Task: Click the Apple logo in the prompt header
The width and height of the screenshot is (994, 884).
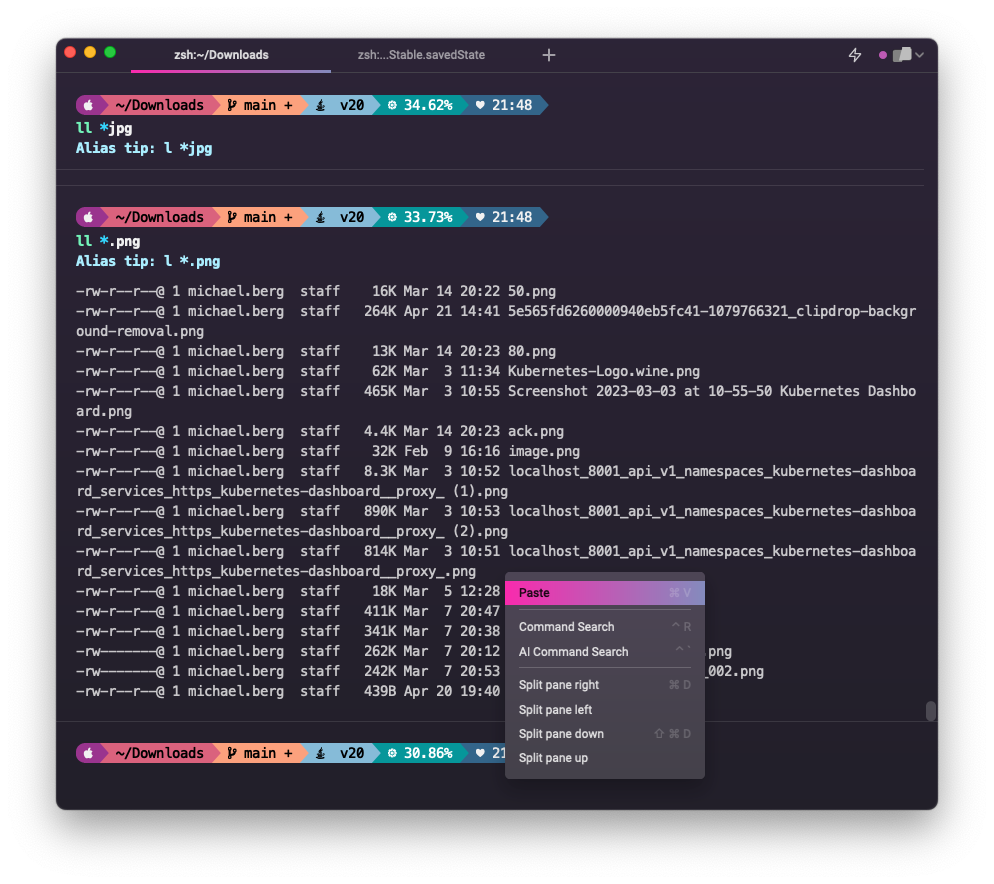Action: click(89, 104)
